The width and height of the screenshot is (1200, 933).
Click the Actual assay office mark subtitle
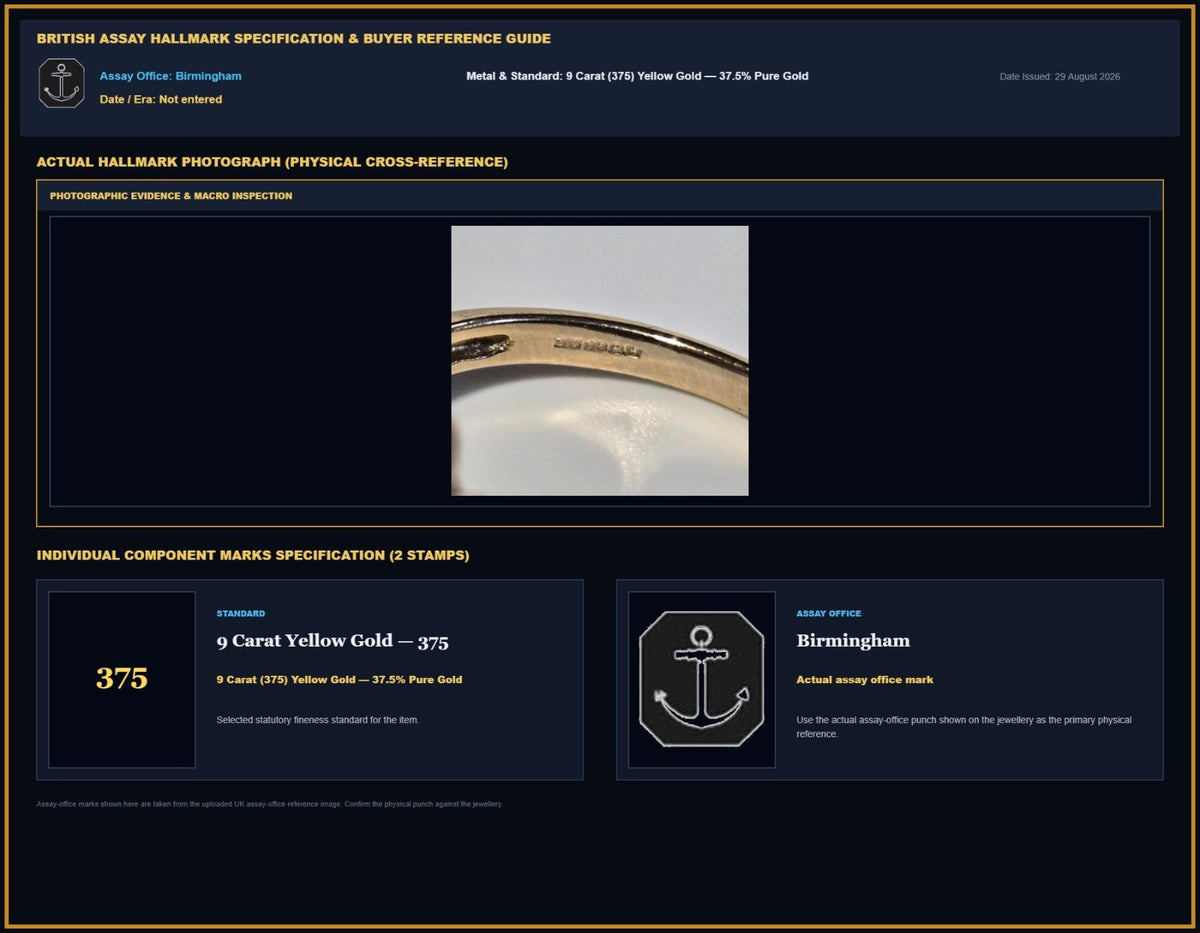865,680
